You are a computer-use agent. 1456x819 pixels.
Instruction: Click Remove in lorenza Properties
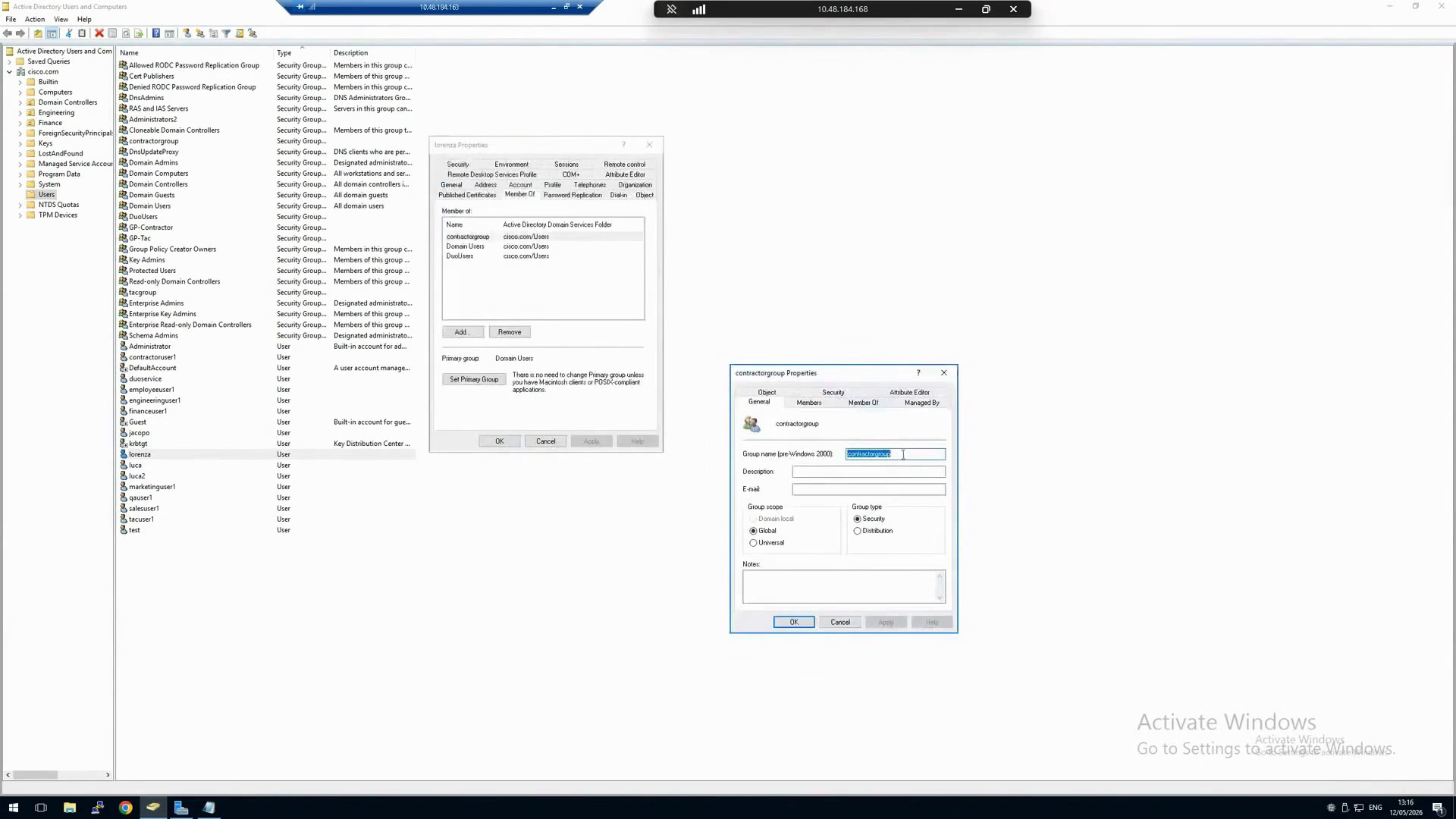tap(510, 332)
